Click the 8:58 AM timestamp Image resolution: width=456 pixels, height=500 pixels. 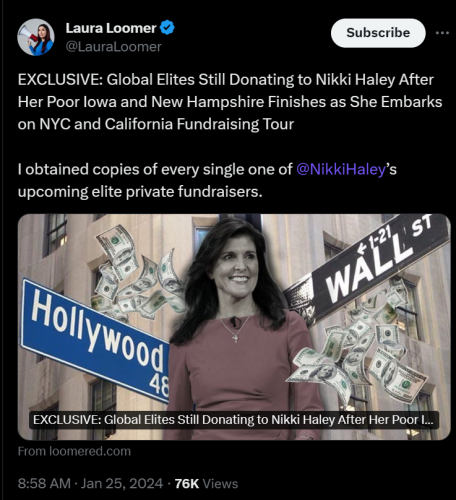click(x=44, y=484)
